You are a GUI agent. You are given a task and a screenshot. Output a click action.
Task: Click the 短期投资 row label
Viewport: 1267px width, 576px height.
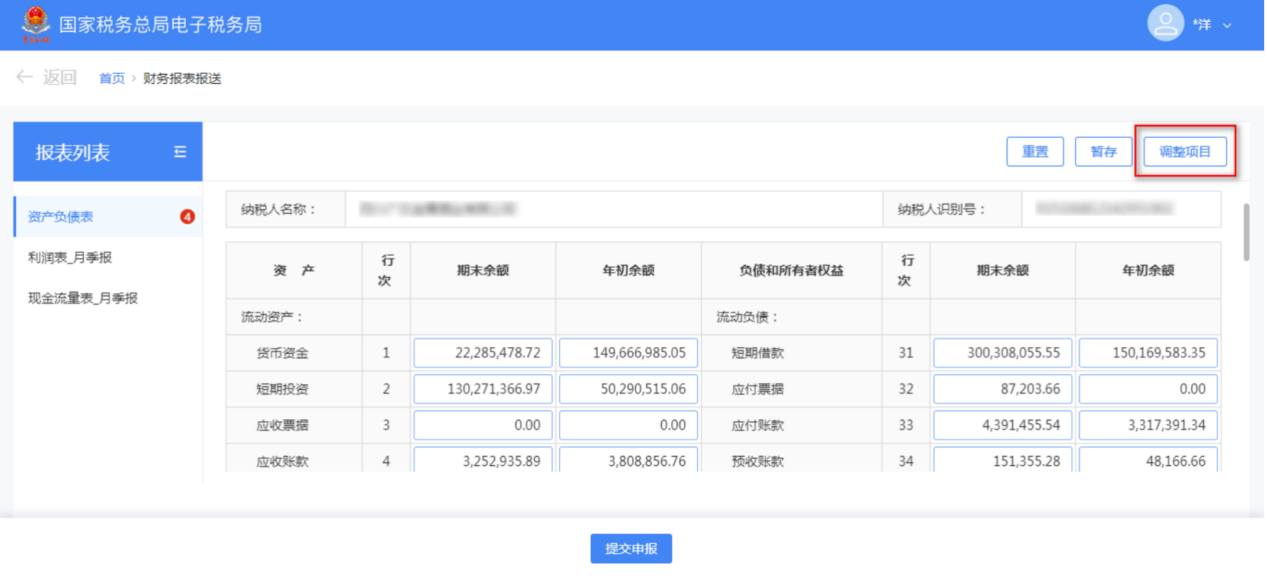(x=282, y=389)
